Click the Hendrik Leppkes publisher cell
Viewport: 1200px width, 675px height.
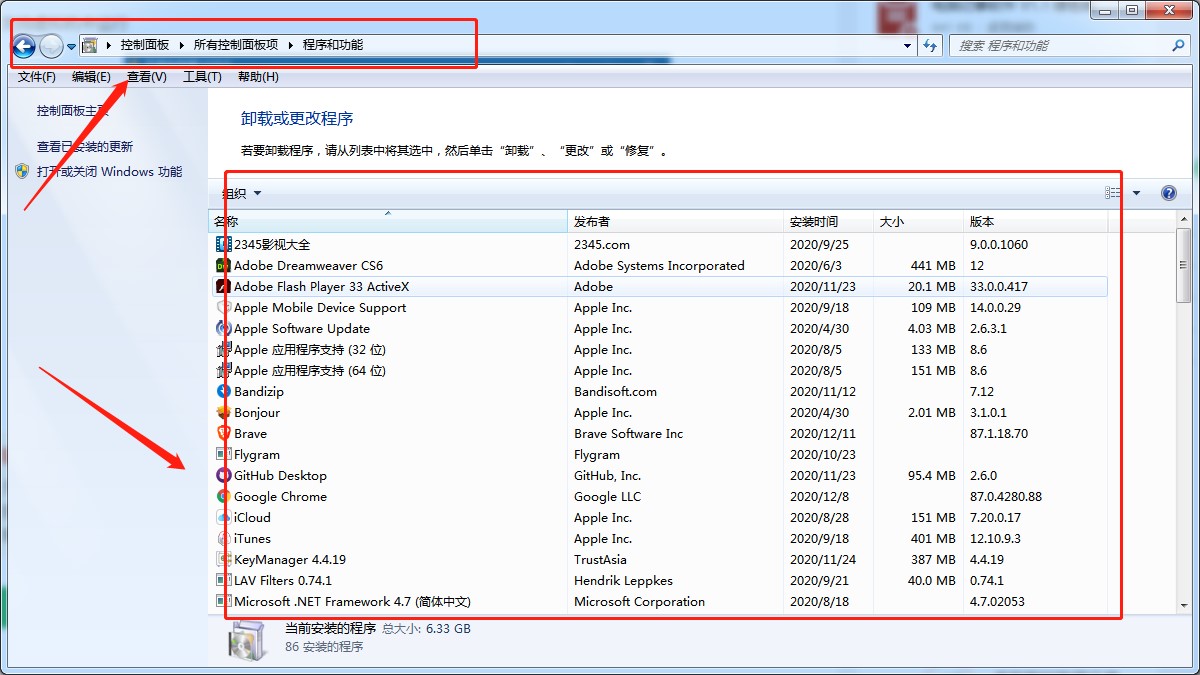[x=621, y=580]
